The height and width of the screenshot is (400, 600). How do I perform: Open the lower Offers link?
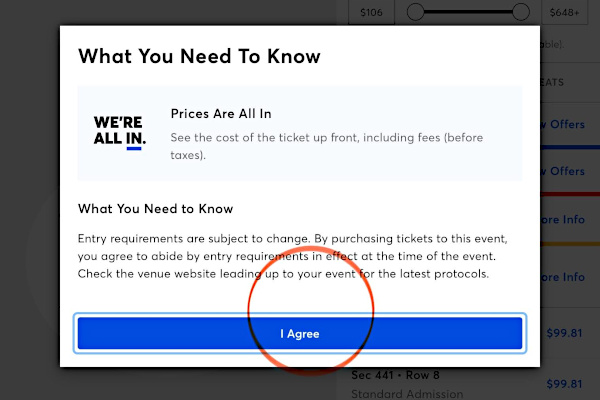pyautogui.click(x=562, y=171)
